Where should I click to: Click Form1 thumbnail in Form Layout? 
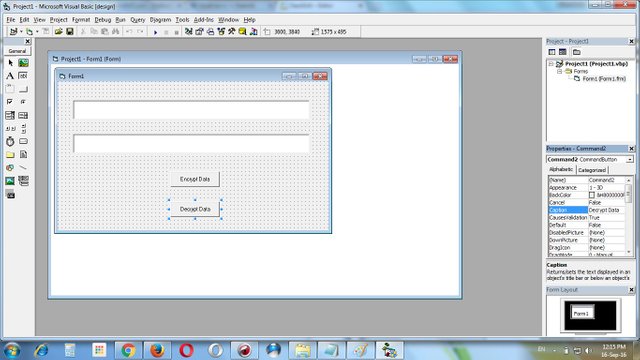pos(582,313)
